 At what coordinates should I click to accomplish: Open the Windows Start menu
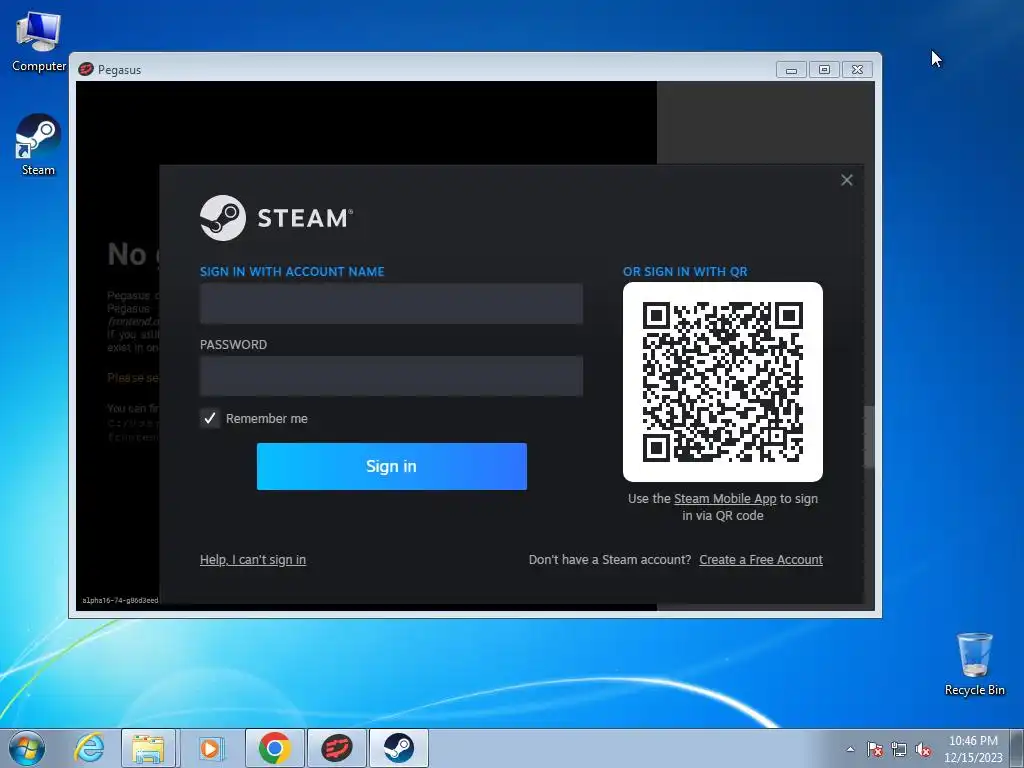pos(27,748)
